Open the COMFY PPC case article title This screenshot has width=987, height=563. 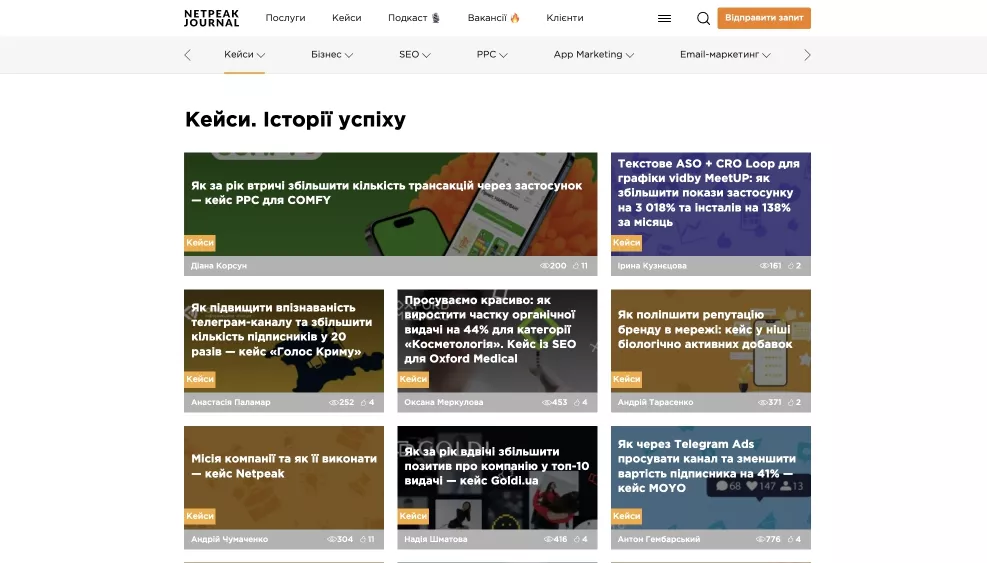(386, 193)
